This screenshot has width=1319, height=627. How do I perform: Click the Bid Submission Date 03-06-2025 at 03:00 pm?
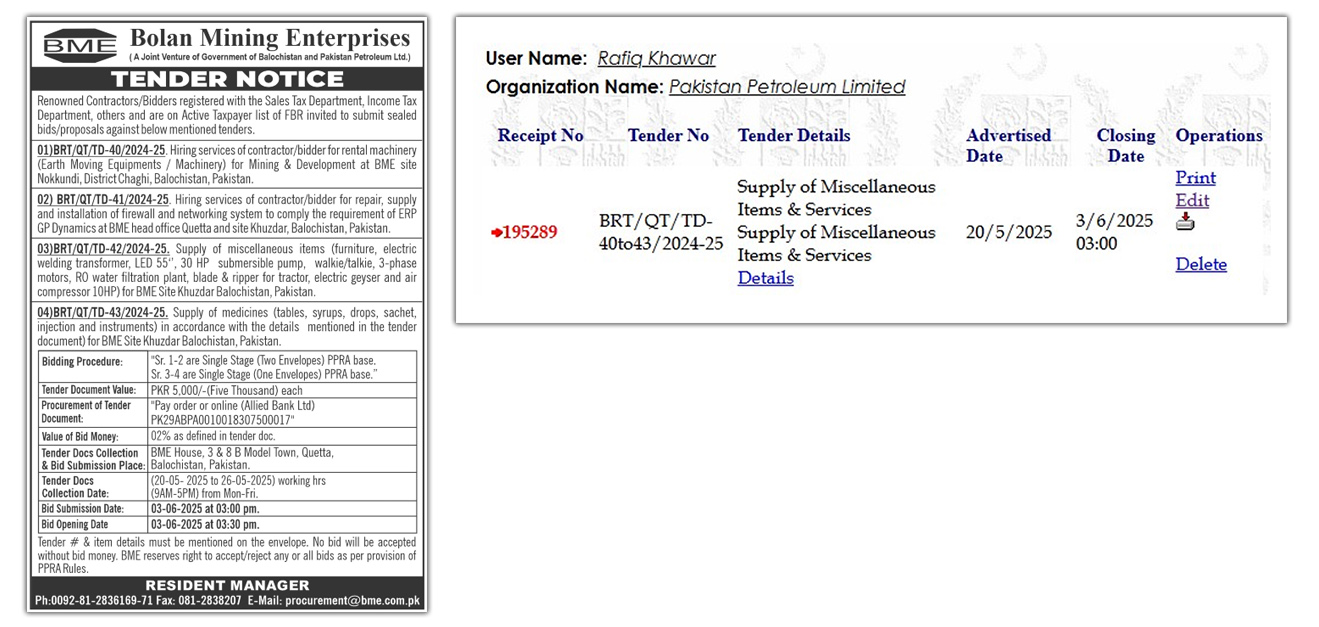tap(205, 509)
